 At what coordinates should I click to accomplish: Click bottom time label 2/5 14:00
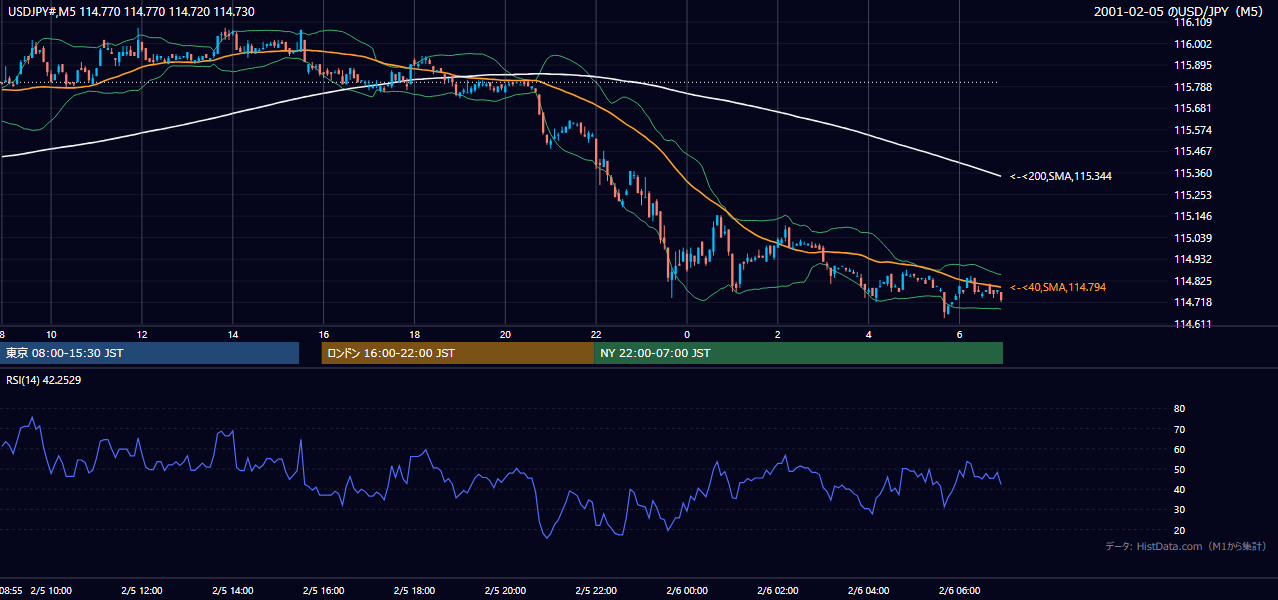[233, 590]
